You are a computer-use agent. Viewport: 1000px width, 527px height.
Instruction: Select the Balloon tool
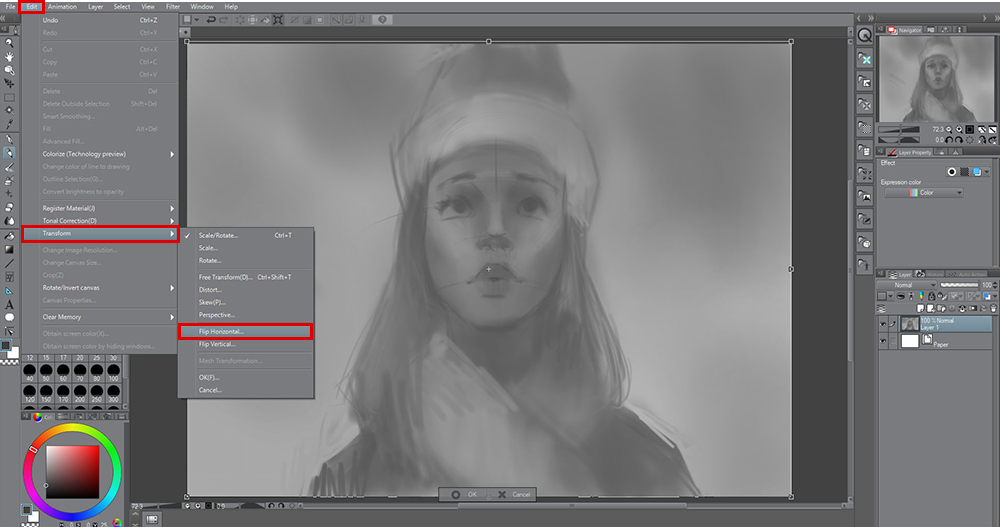click(9, 318)
